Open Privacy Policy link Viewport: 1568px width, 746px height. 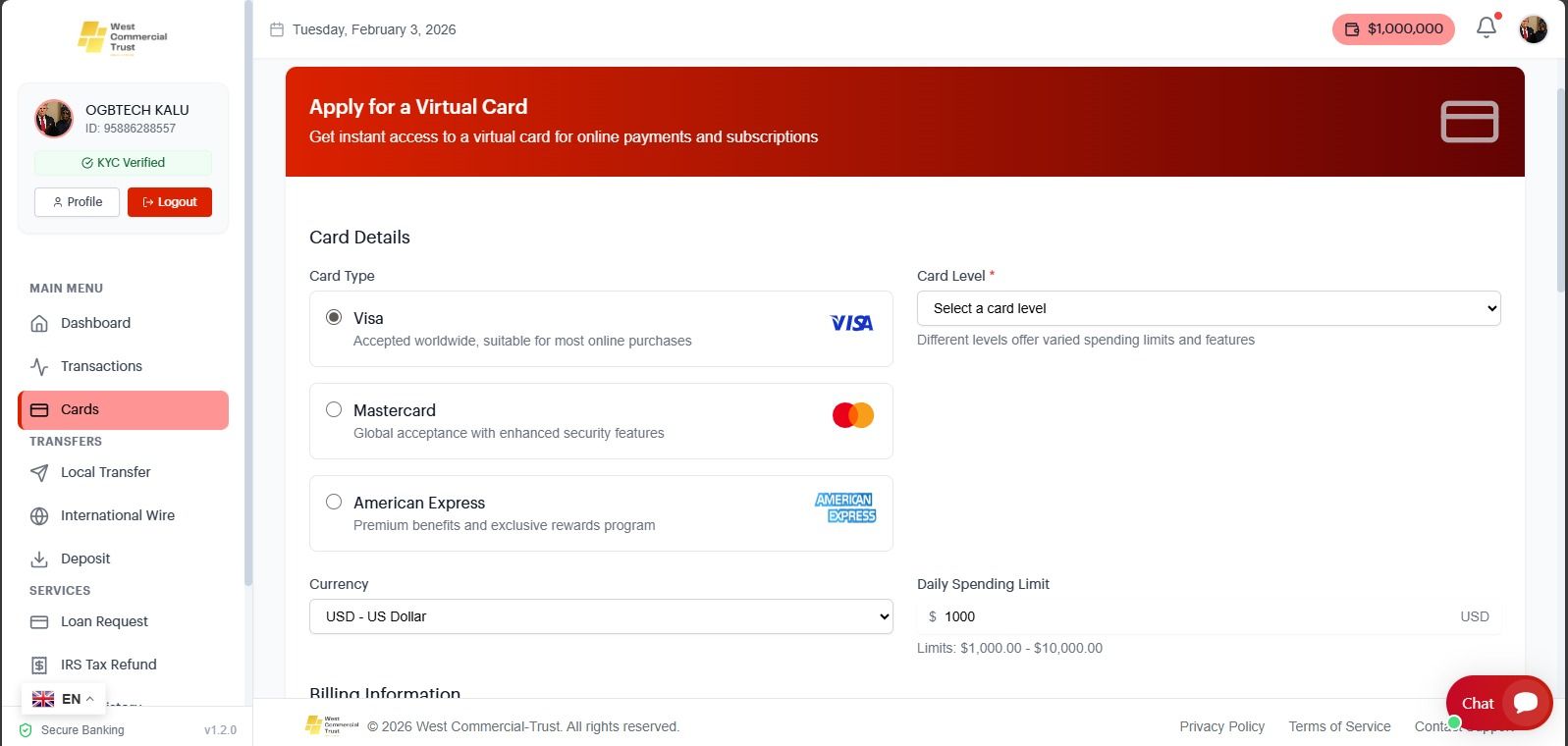click(x=1222, y=726)
